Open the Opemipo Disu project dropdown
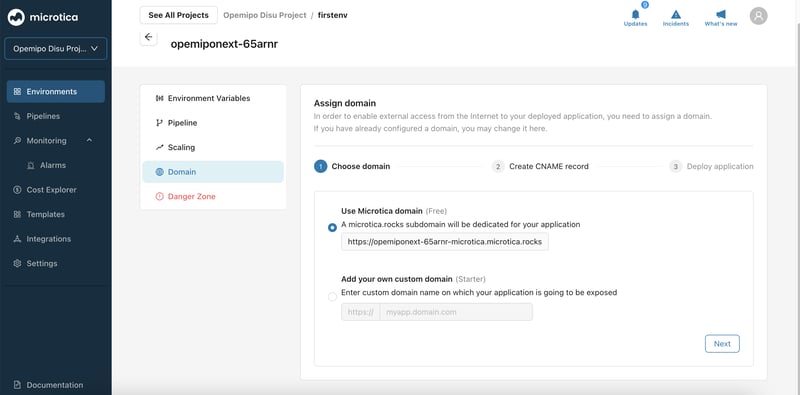This screenshot has height=395, width=800. point(56,49)
